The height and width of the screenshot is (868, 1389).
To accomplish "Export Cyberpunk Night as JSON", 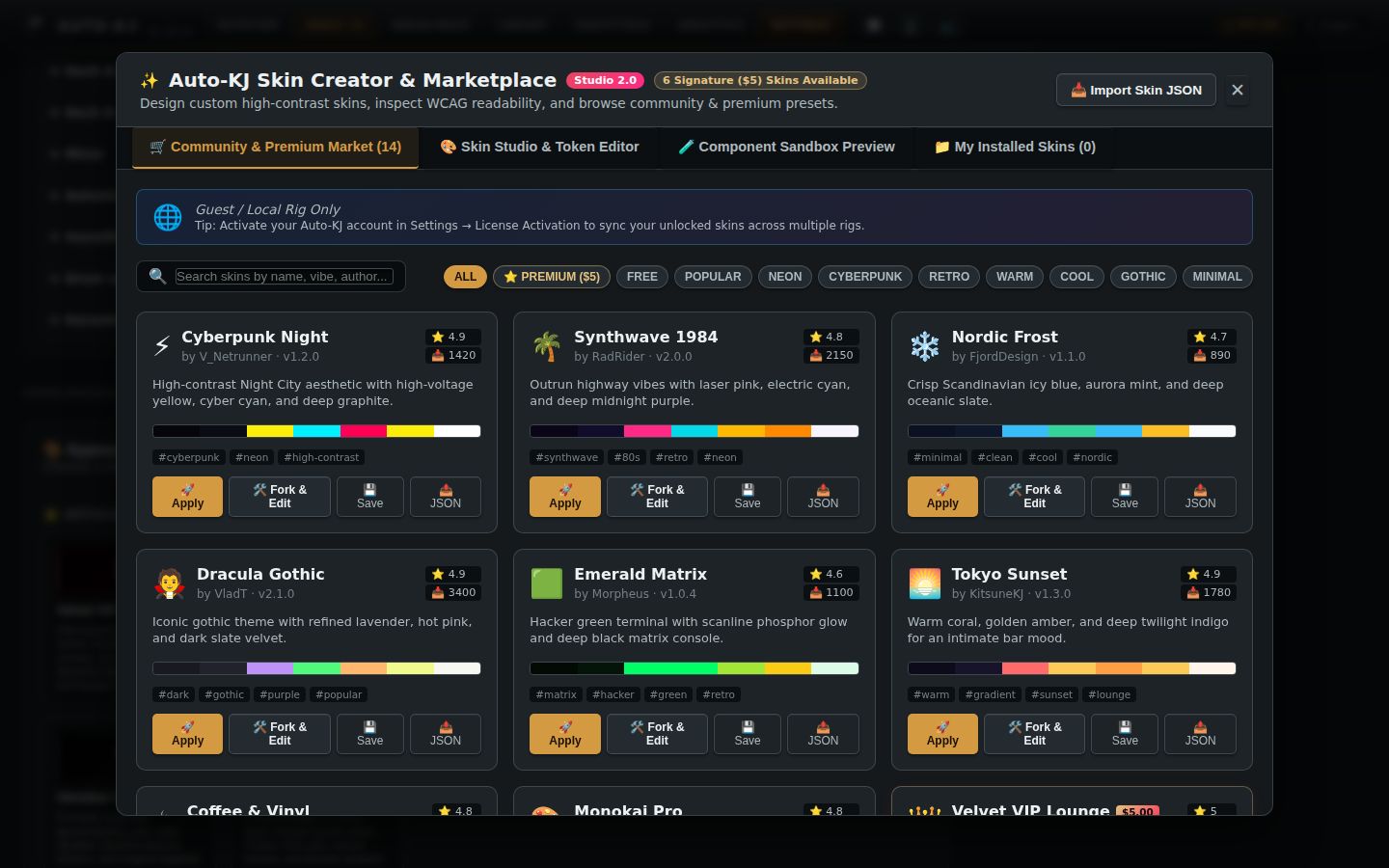I will click(x=446, y=497).
